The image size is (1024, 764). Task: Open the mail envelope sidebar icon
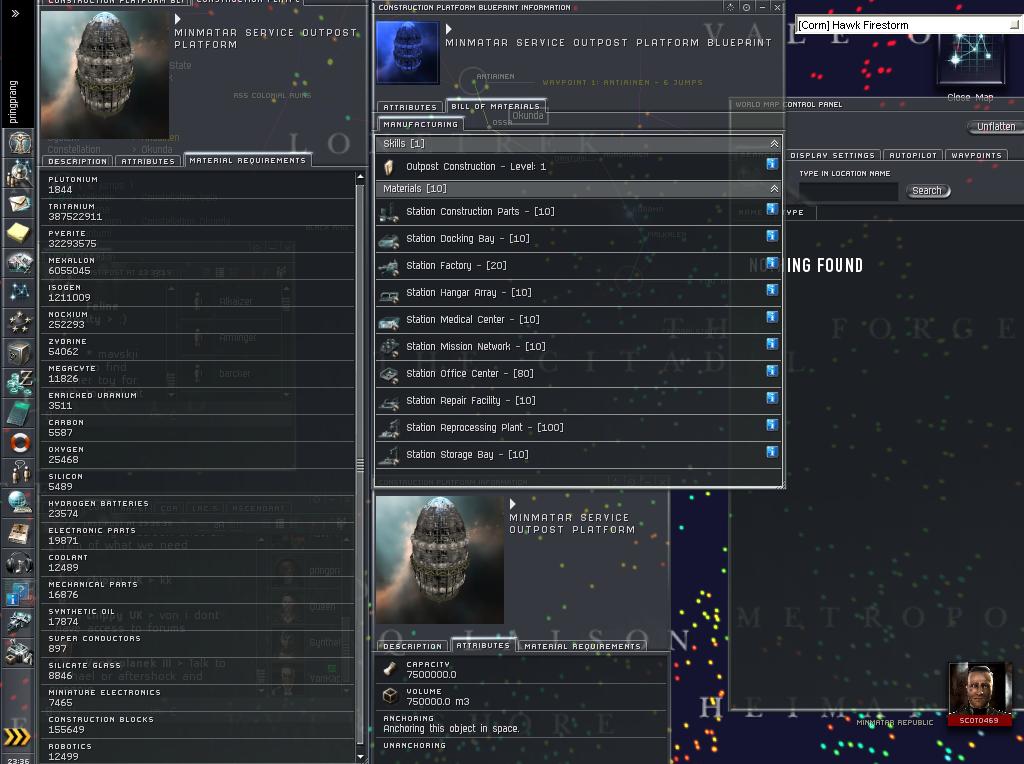(x=18, y=203)
